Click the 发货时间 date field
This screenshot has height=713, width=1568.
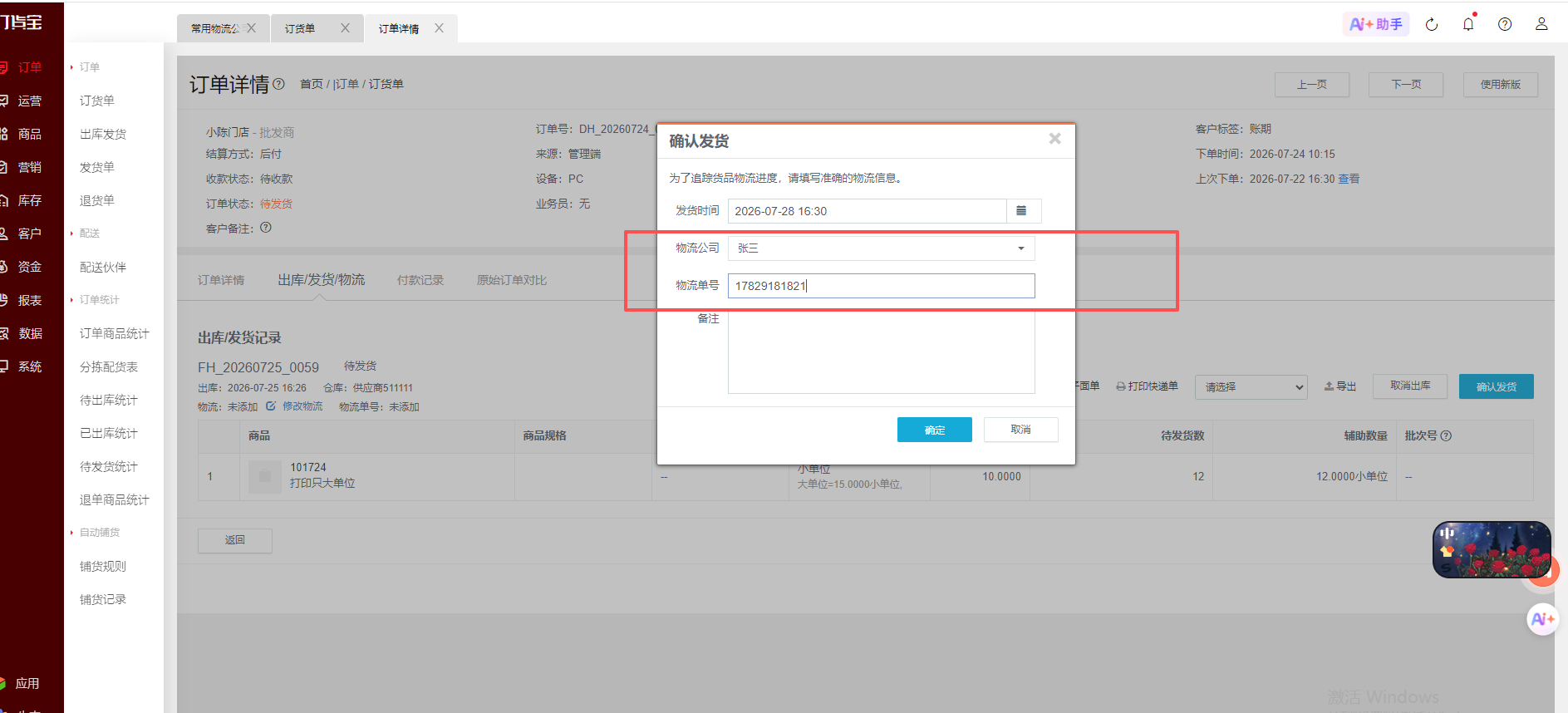click(868, 211)
